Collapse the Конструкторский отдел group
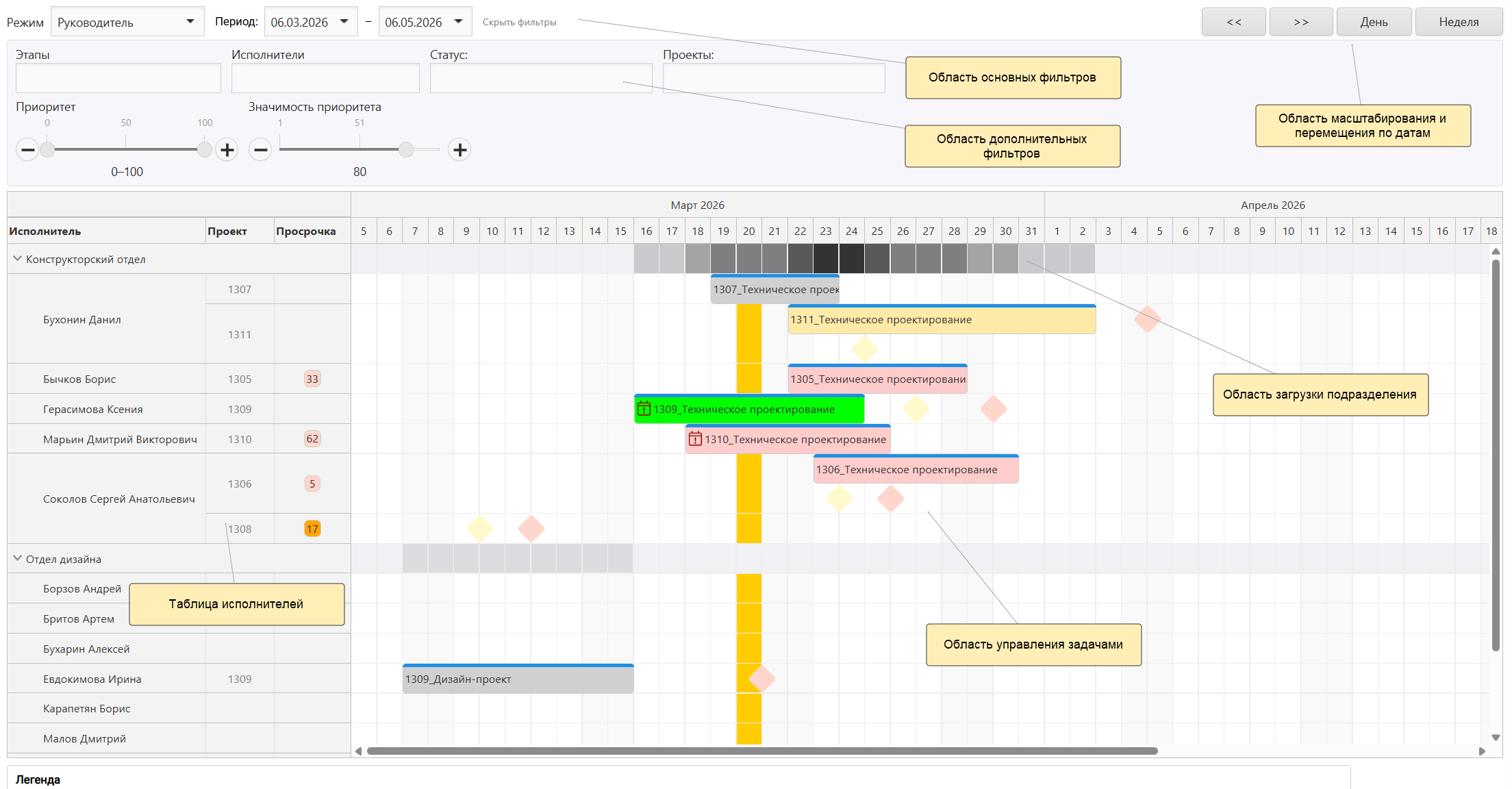Viewport: 1512px width, 789px height. click(17, 259)
